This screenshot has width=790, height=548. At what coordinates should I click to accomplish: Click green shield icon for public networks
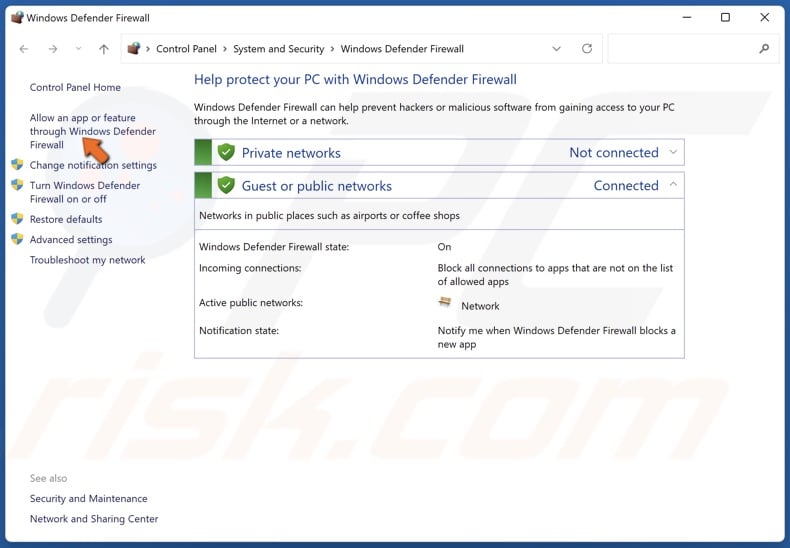point(226,185)
